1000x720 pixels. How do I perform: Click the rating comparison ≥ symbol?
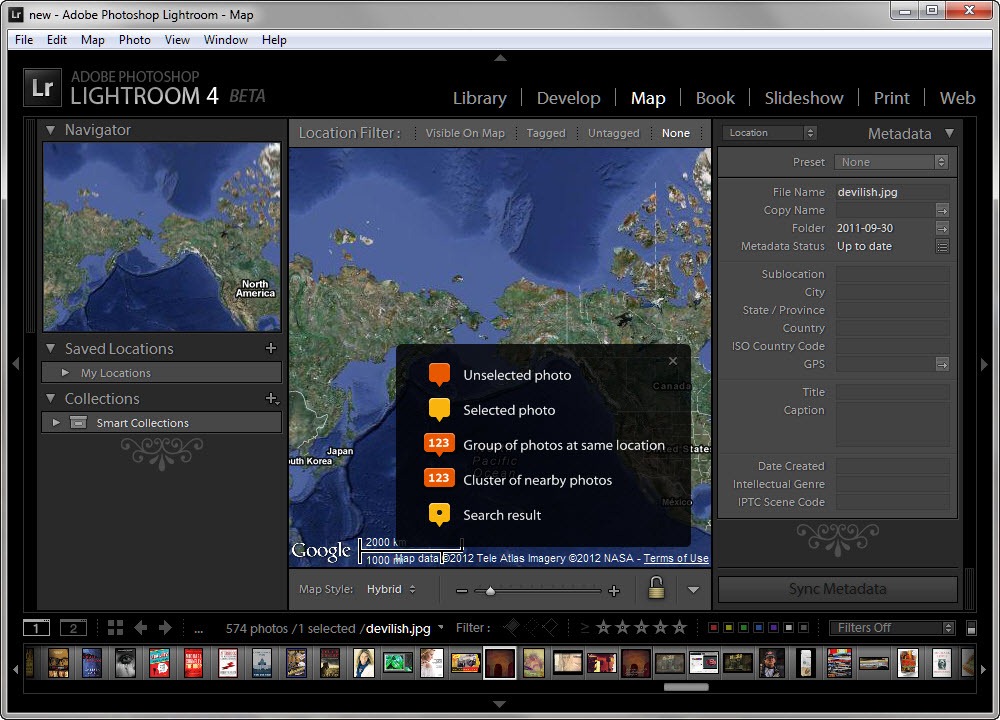tap(584, 628)
